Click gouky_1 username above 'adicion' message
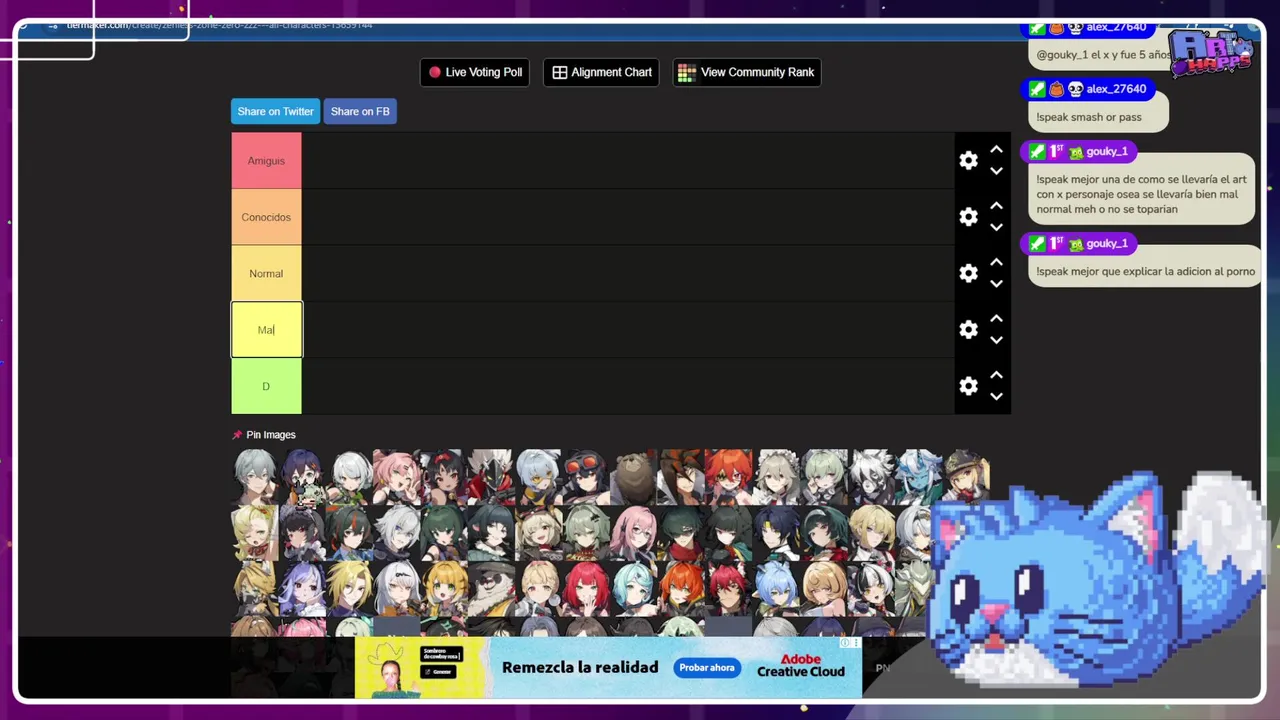 1107,243
